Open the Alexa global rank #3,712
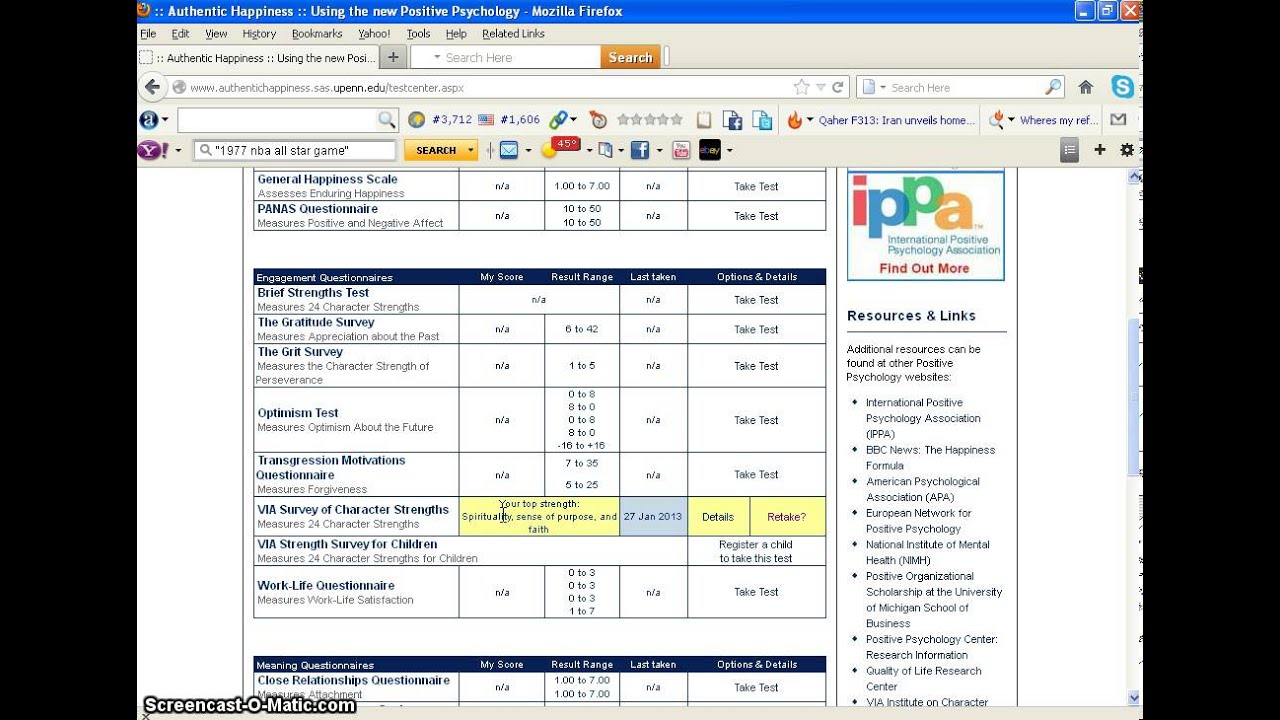The width and height of the screenshot is (1280, 720). tap(440, 120)
